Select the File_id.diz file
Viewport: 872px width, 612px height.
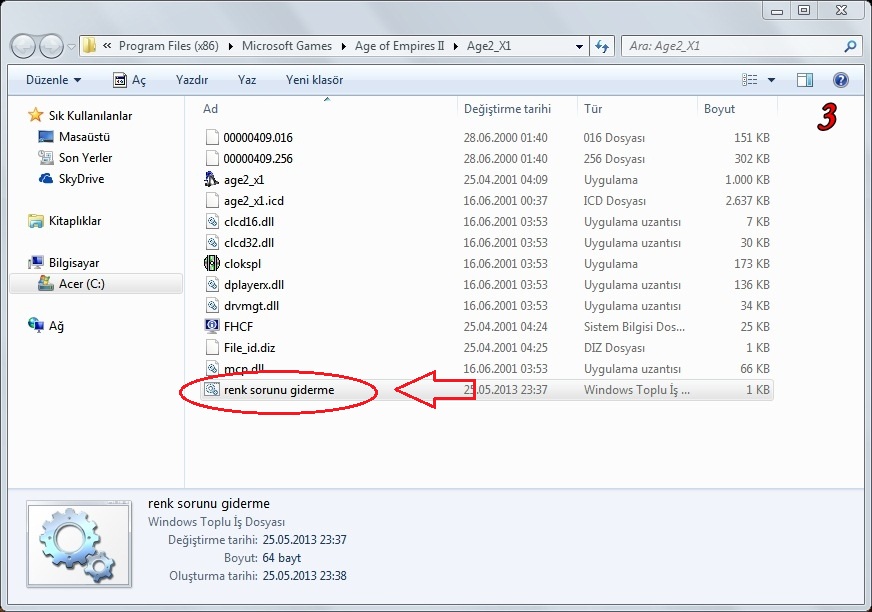coord(249,348)
